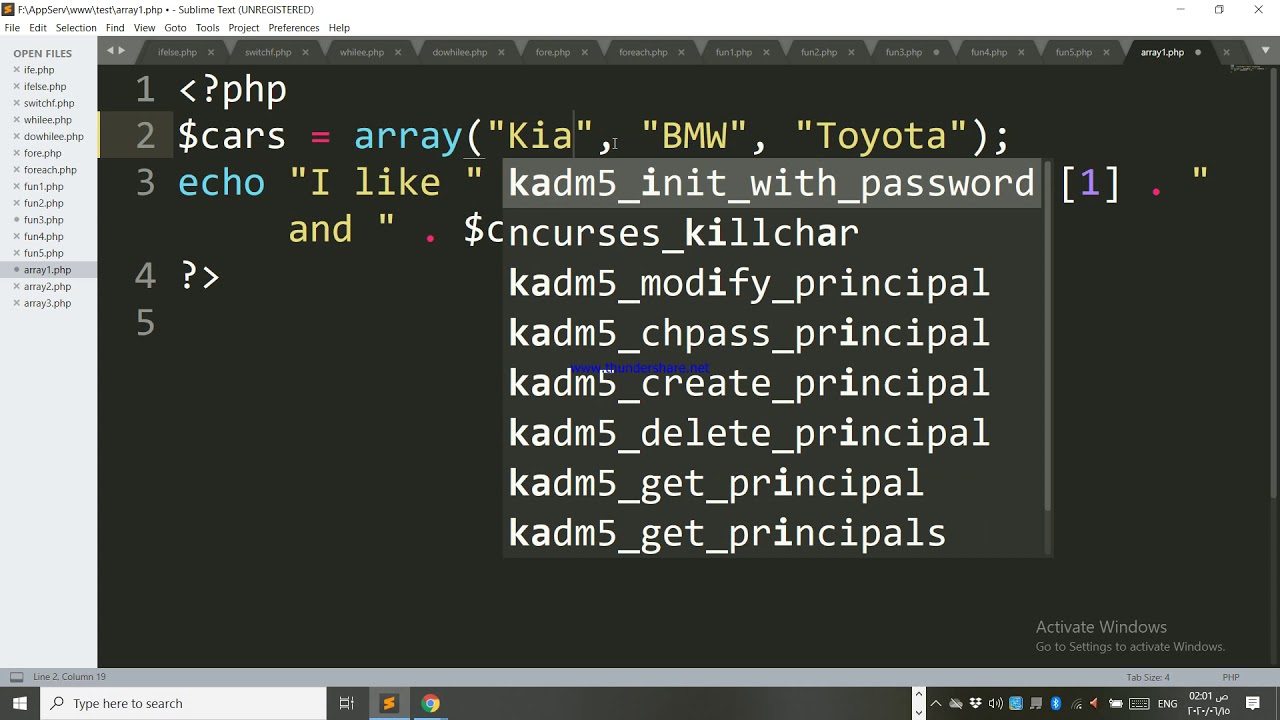Switch to the fore.php tab
1280x720 pixels.
pyautogui.click(x=552, y=52)
